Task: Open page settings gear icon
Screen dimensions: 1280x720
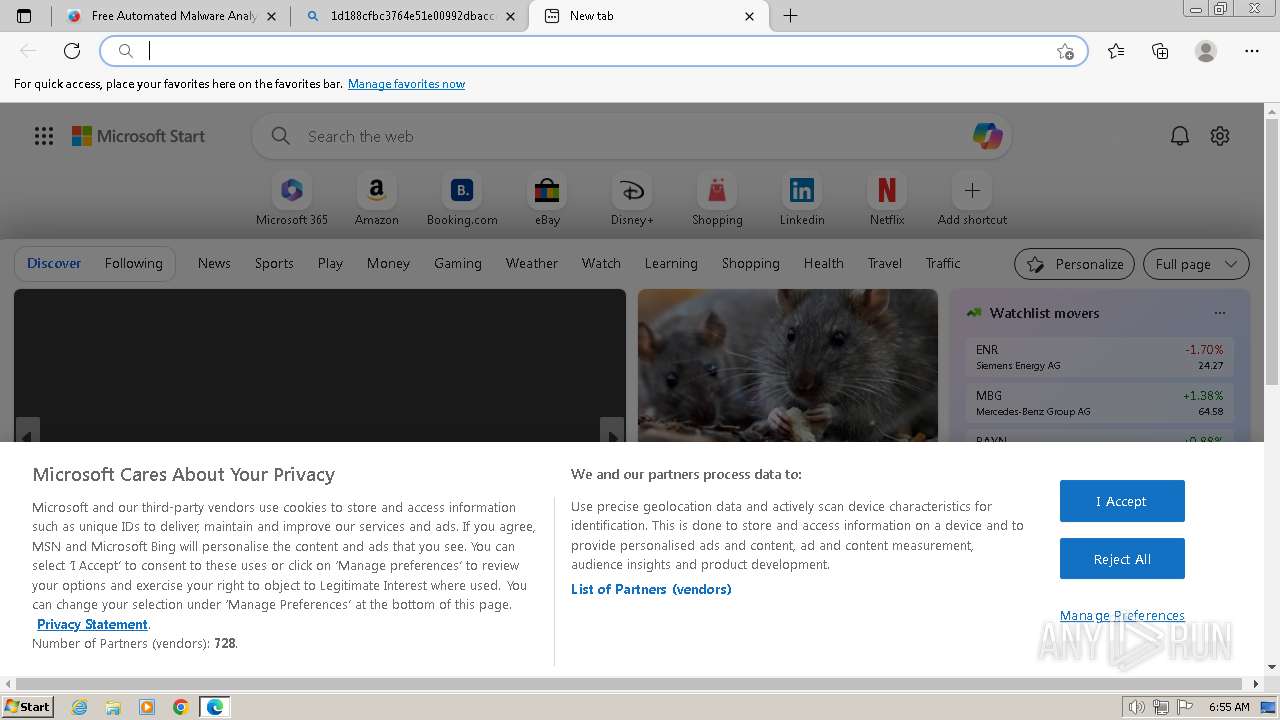Action: coord(1220,136)
